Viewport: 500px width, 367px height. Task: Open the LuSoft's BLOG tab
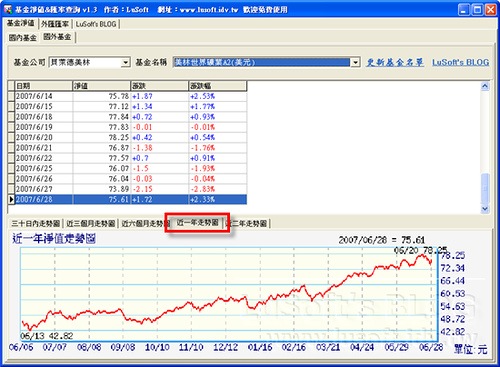(x=96, y=24)
